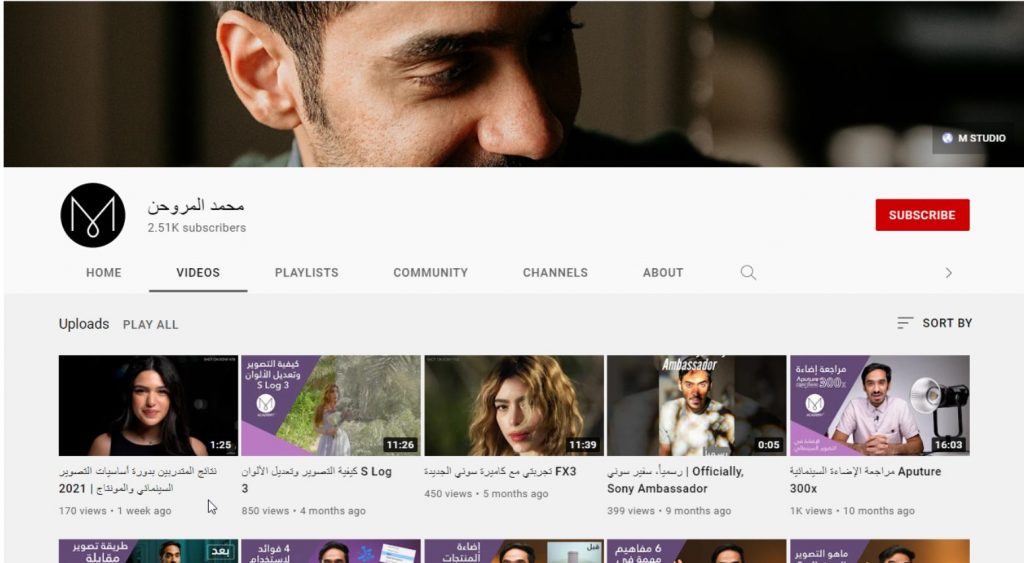Play the FX3 video thumbnail with 11:39 duration

click(x=514, y=406)
